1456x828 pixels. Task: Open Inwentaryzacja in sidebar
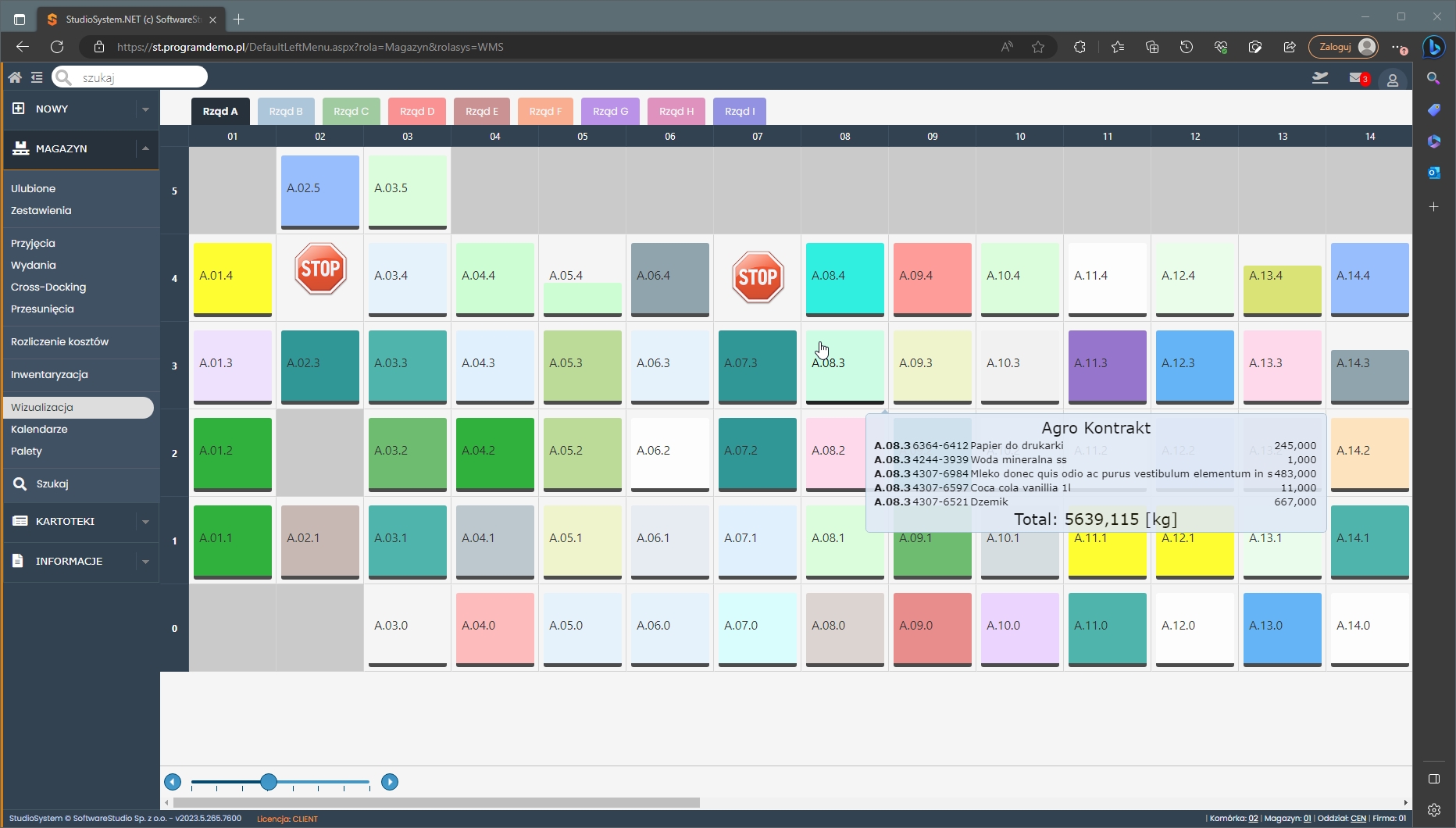(49, 375)
